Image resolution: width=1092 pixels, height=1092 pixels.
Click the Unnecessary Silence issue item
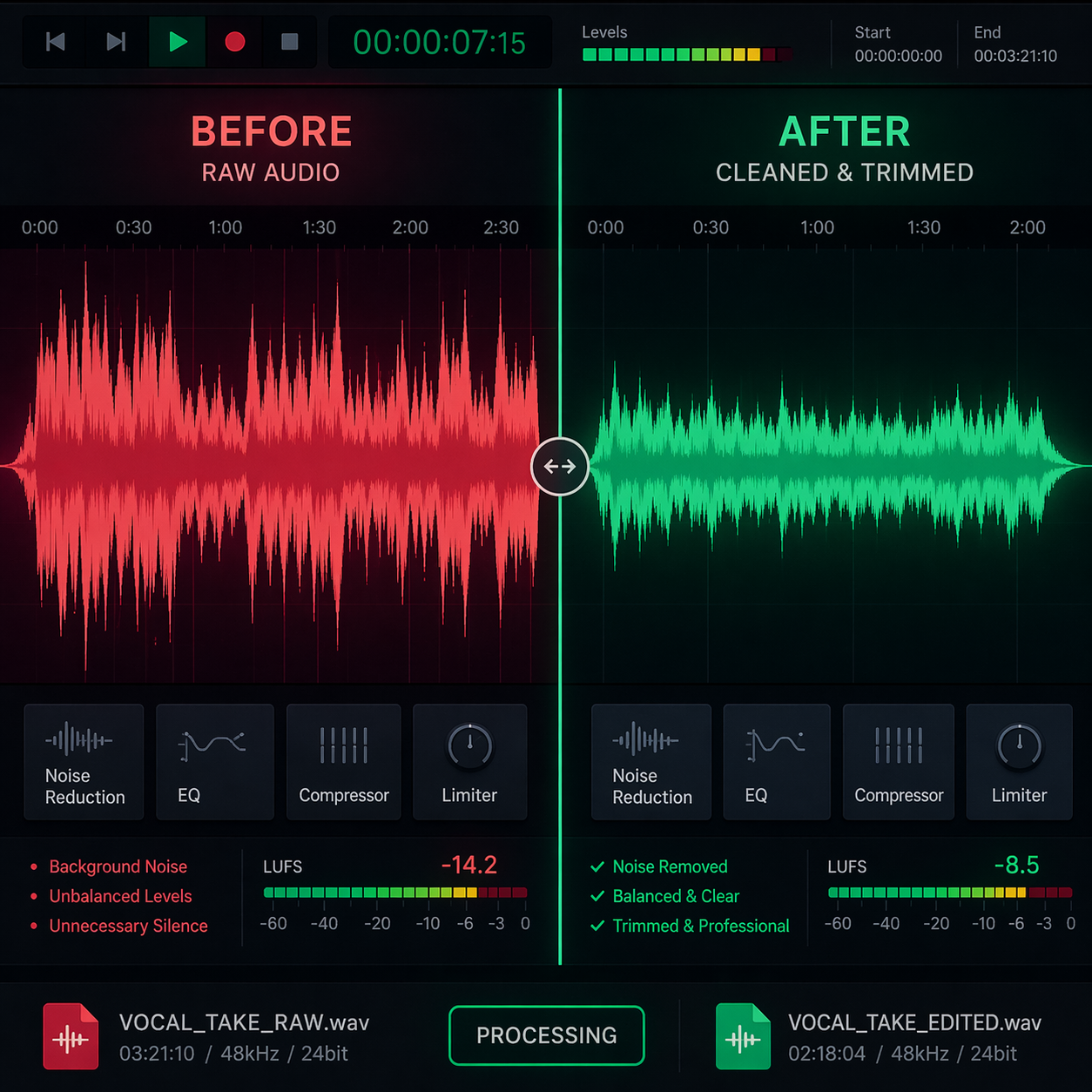click(x=119, y=926)
